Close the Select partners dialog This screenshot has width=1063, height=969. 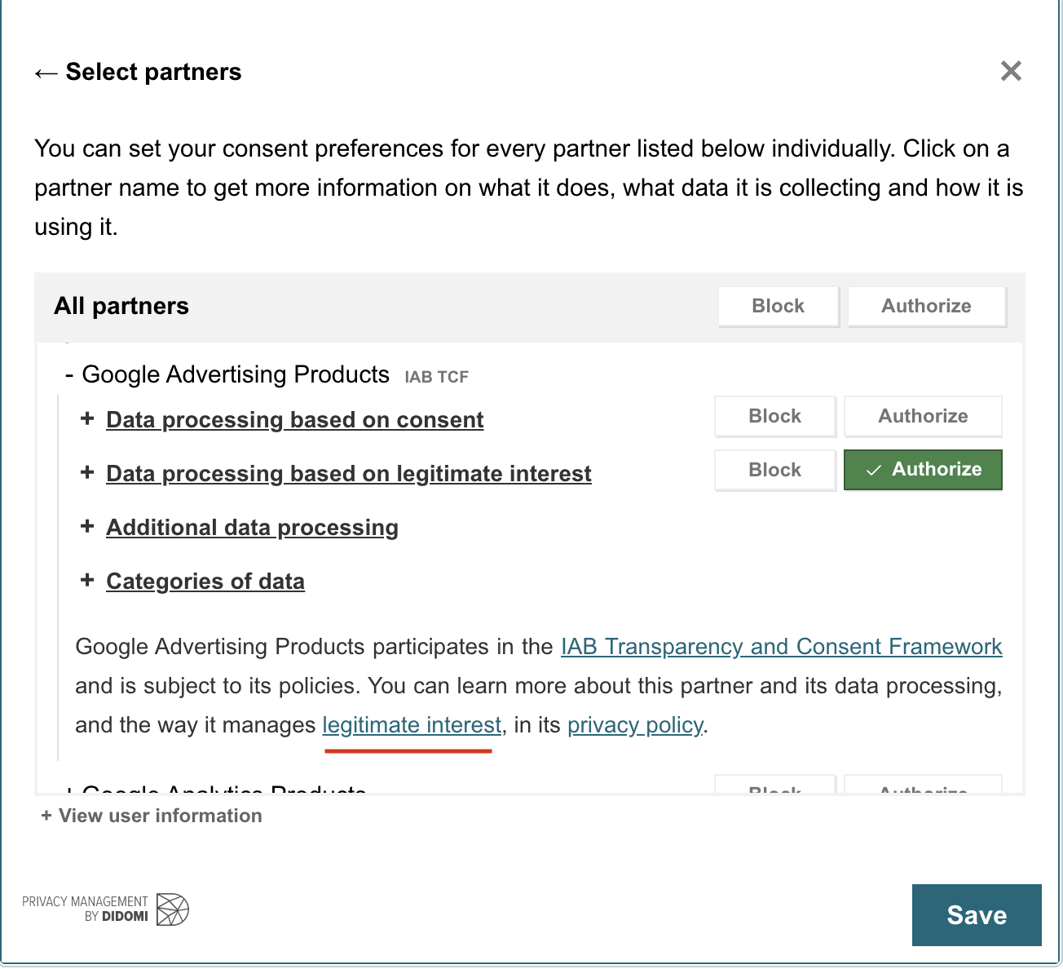(1010, 70)
